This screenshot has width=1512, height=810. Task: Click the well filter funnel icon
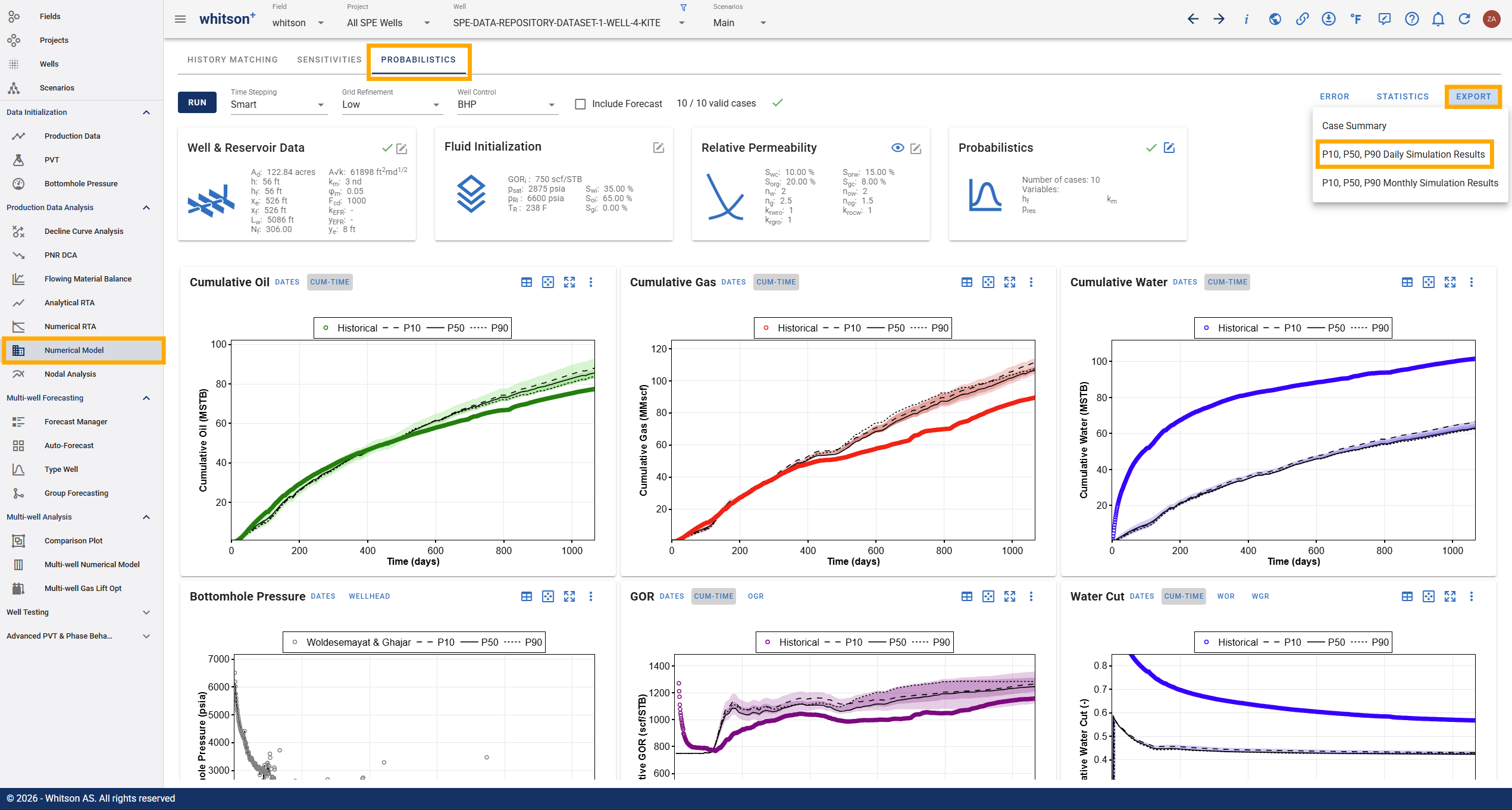coord(684,8)
